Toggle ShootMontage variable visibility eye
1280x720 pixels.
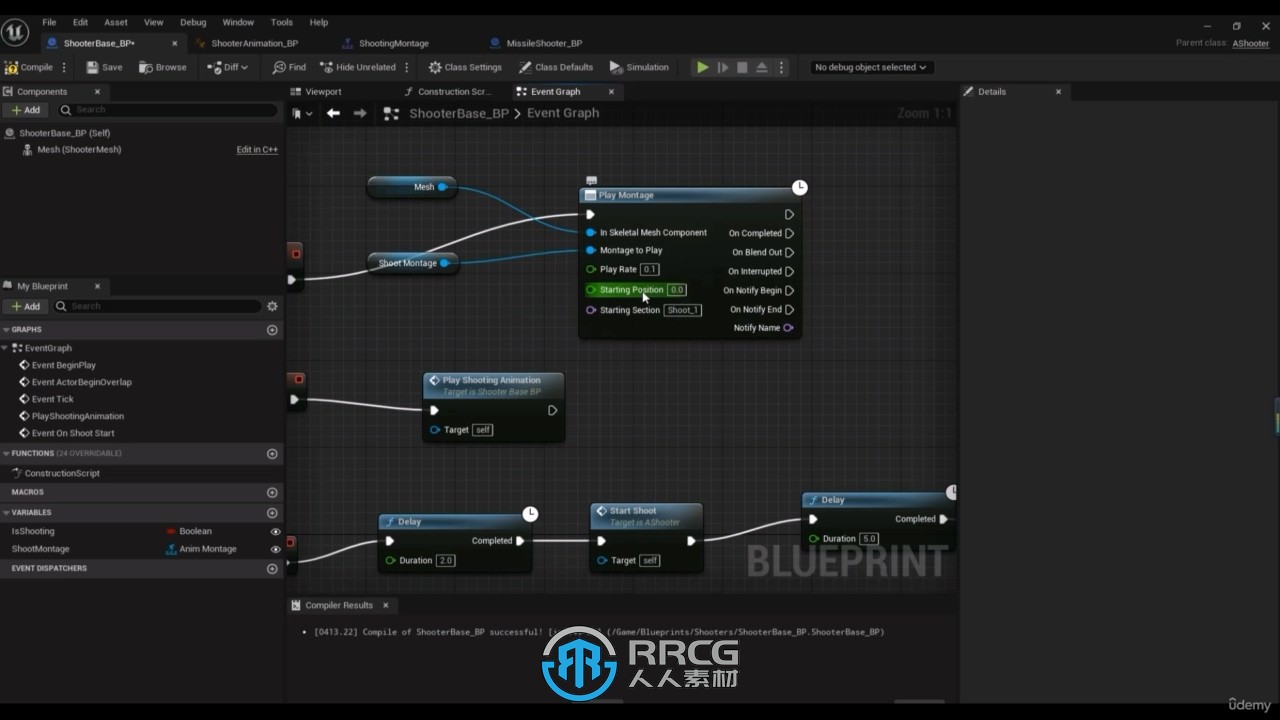pos(276,549)
